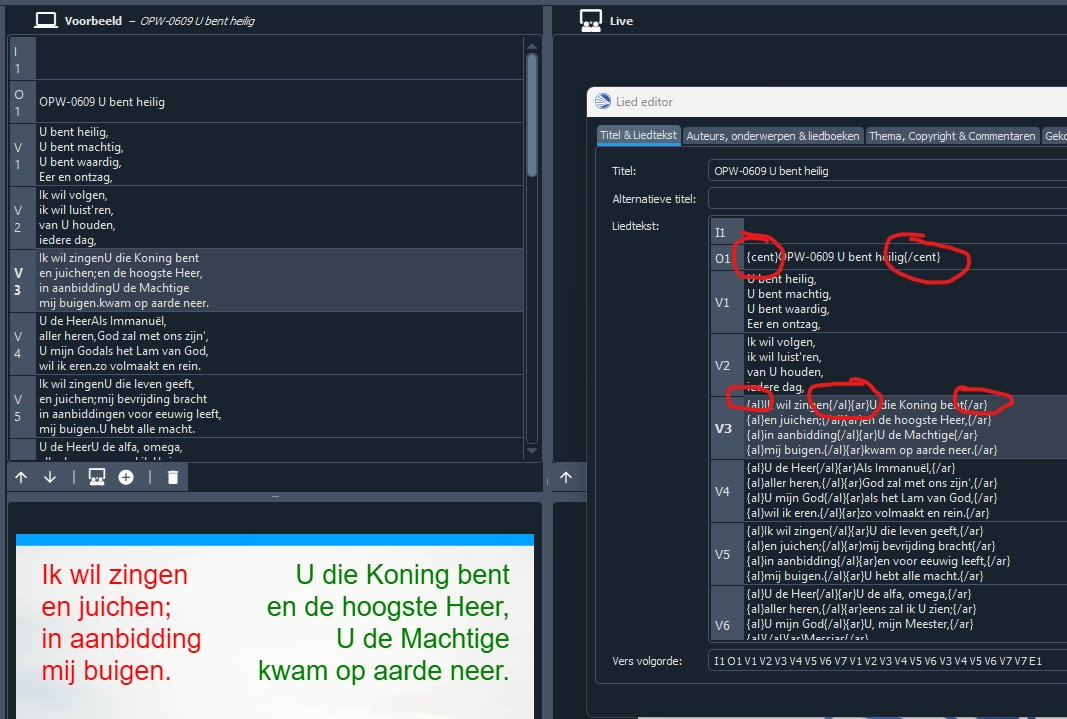Click the Titel input field
This screenshot has height=719, width=1067.
point(886,171)
